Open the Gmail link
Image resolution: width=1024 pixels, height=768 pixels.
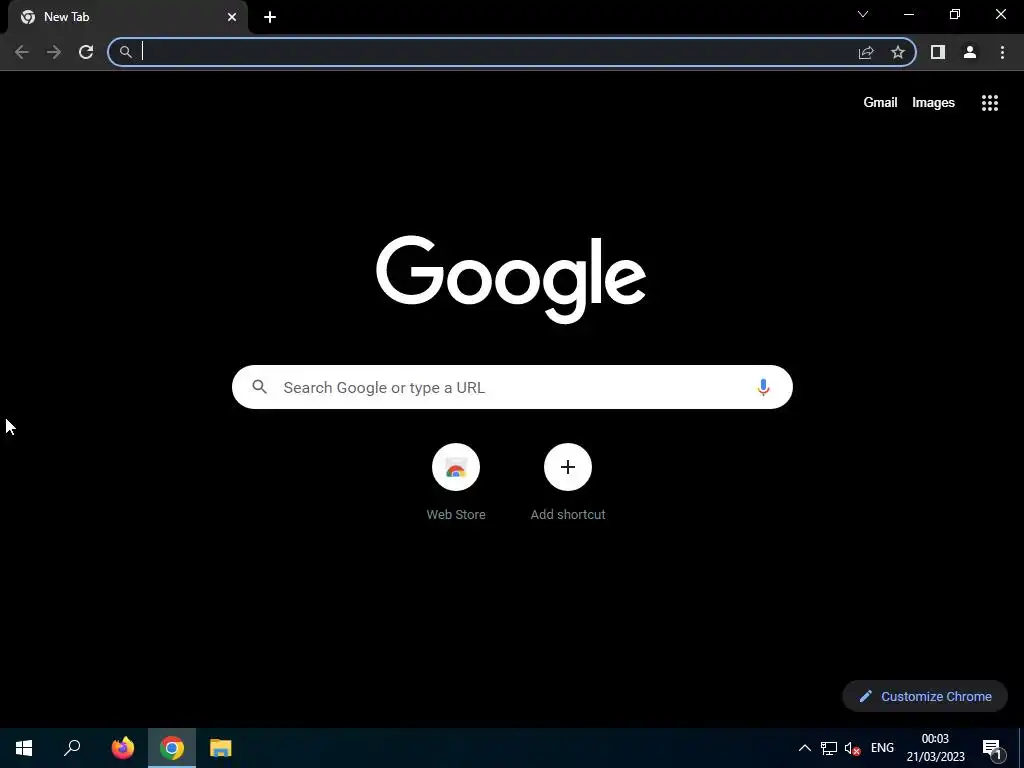point(880,103)
